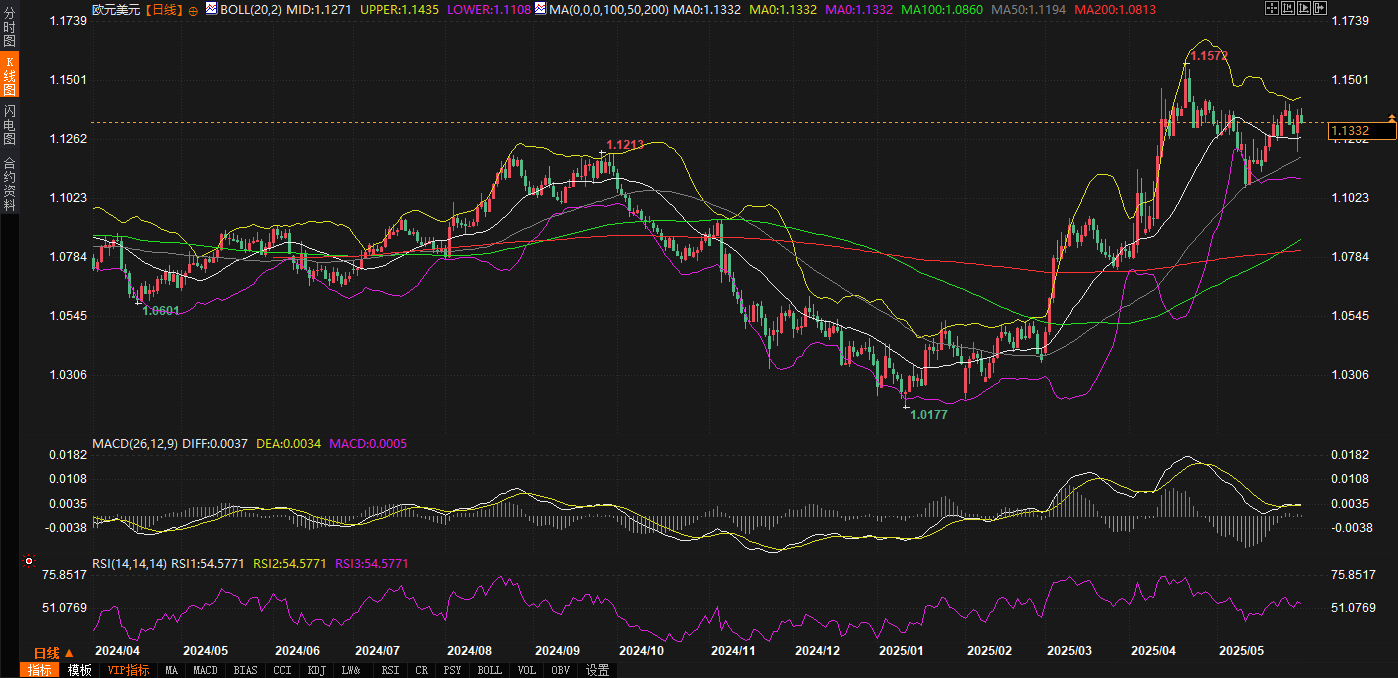Click the 1.0601 trough price label
Viewport: 1398px width, 678px height.
click(x=161, y=311)
